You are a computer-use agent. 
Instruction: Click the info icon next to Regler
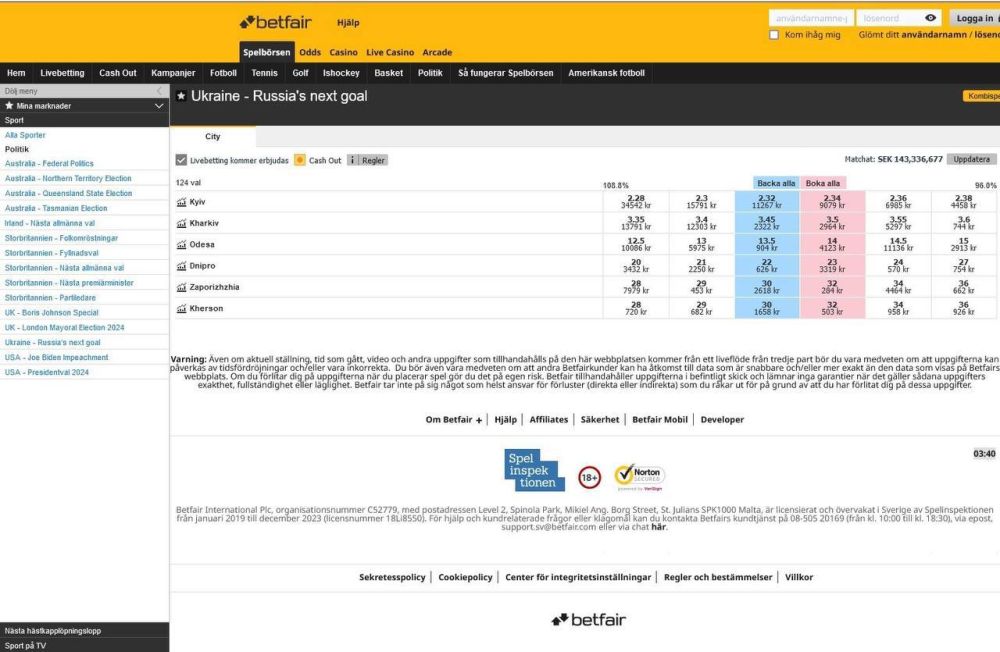coord(355,160)
